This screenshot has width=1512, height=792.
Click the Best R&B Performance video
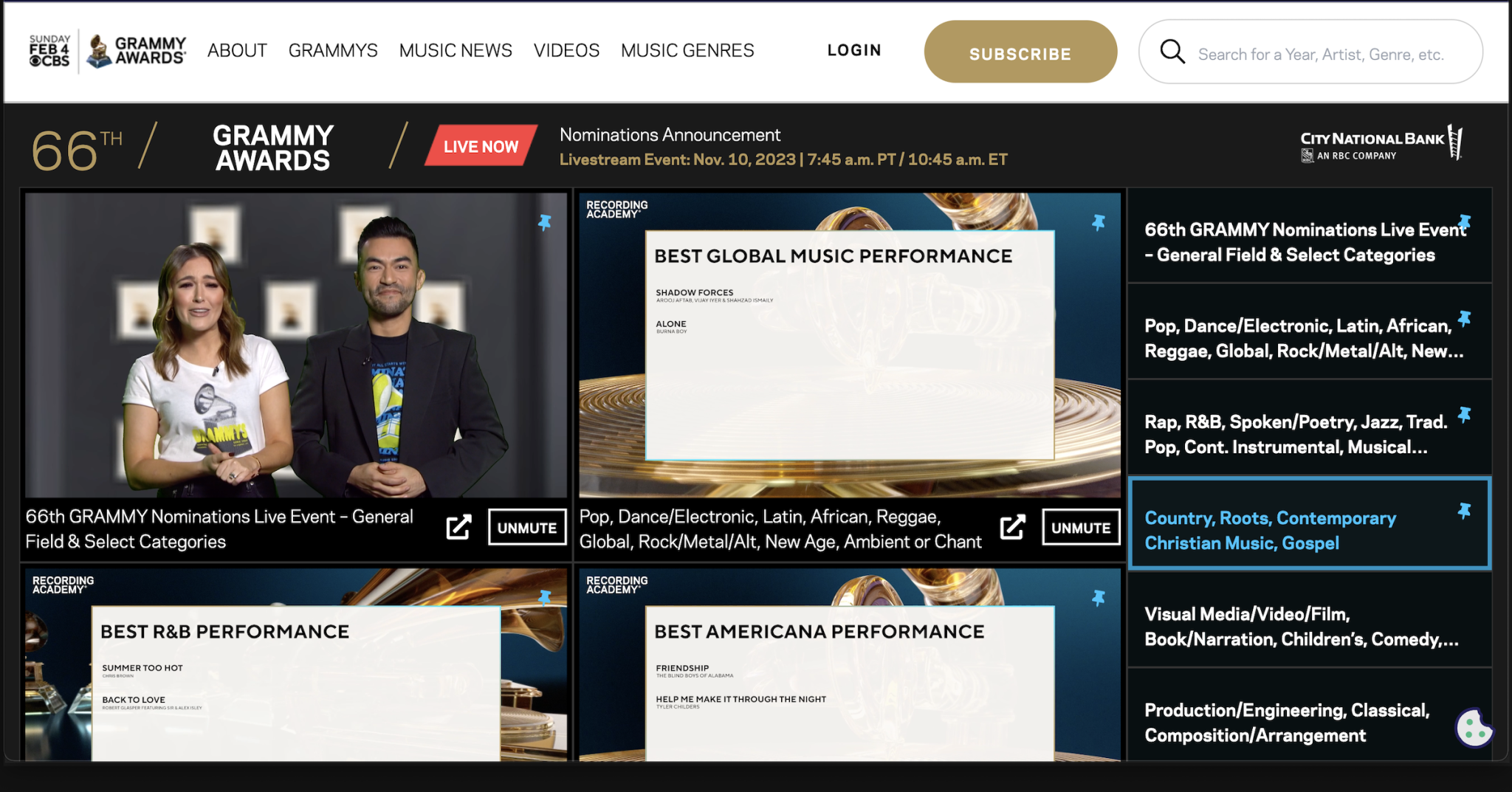click(296, 664)
